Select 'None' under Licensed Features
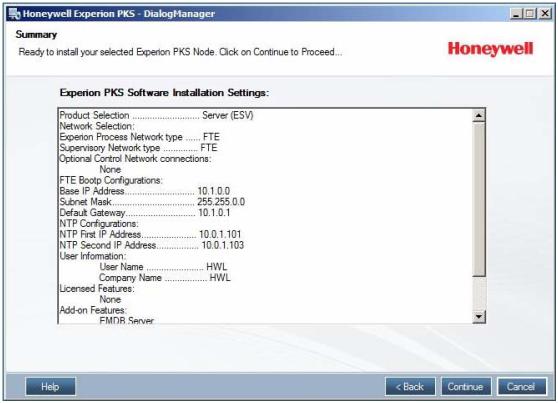The width and height of the screenshot is (558, 403). (x=110, y=299)
